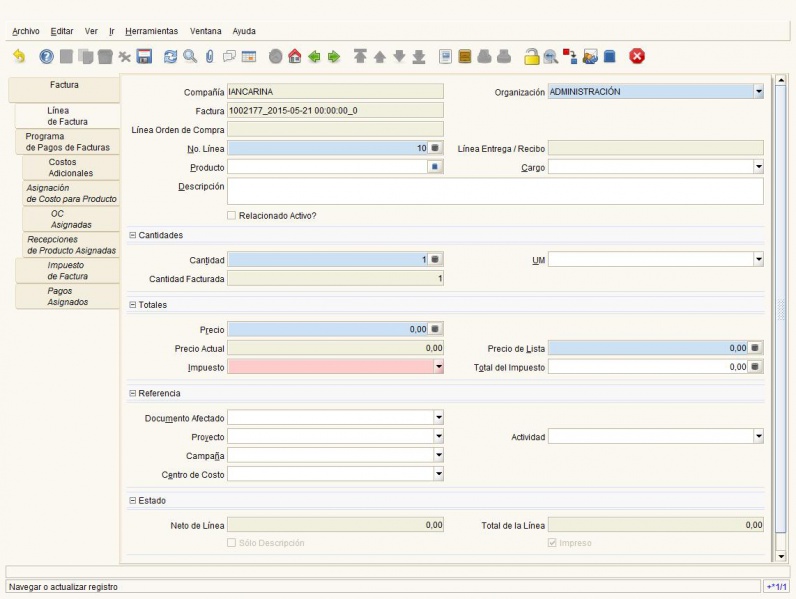The width and height of the screenshot is (796, 599).
Task: Click the zoom across magnifier icon
Action: click(551, 56)
